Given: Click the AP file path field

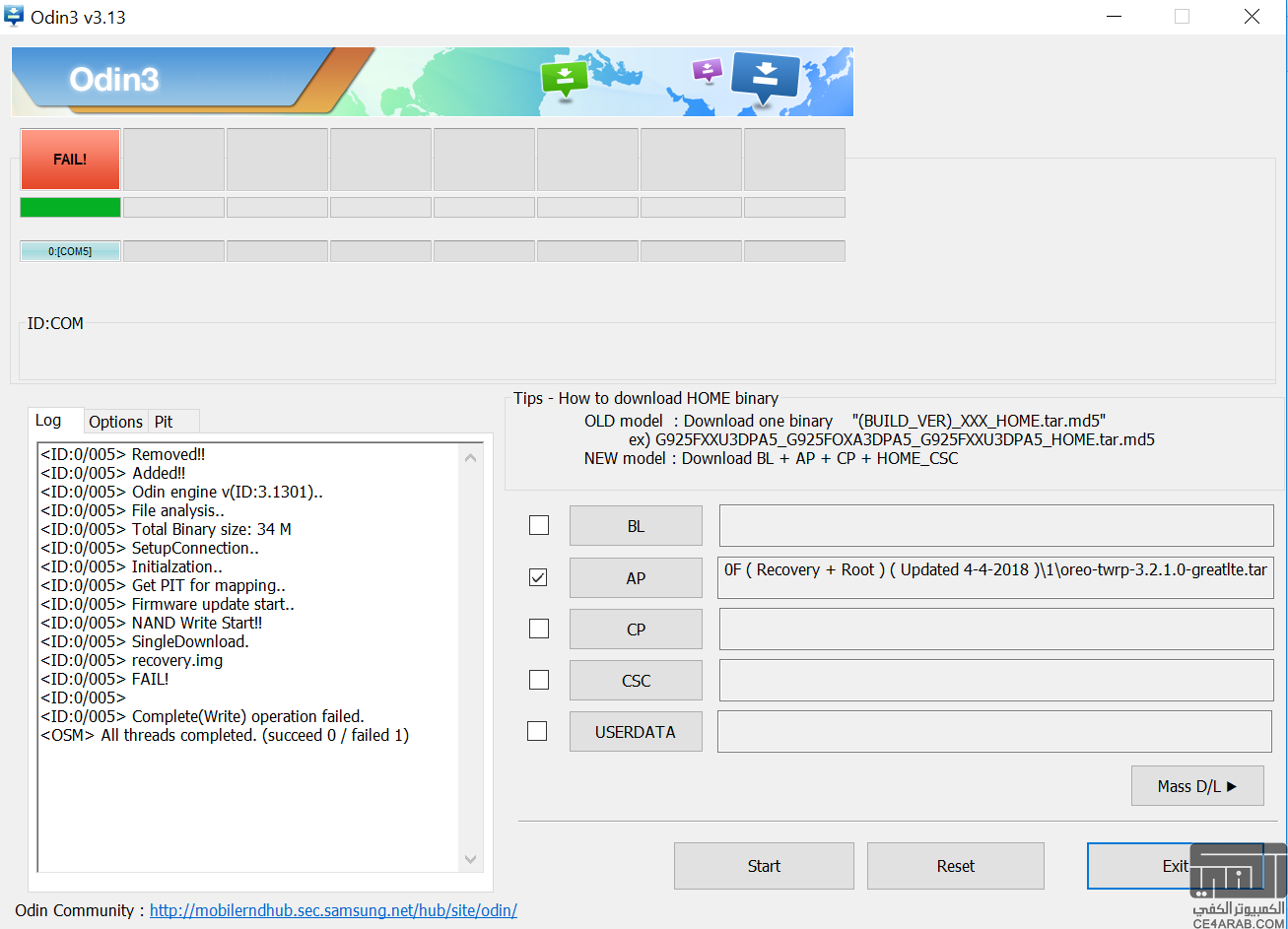Looking at the screenshot, I should click(996, 577).
